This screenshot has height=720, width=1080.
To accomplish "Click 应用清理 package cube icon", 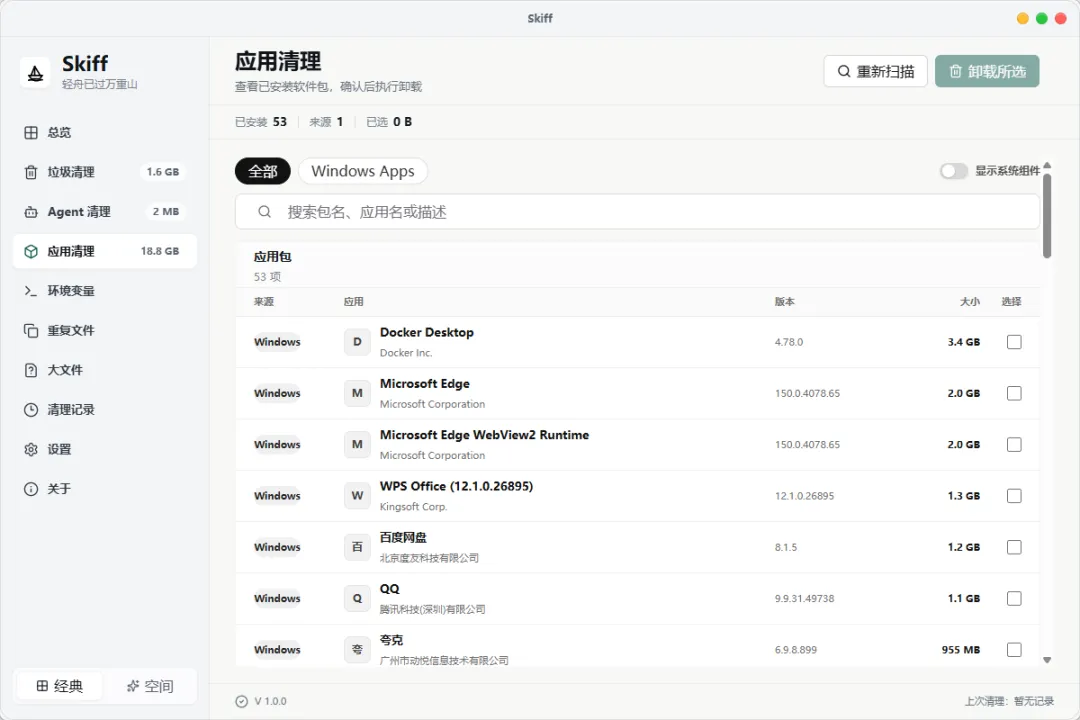I will tap(31, 251).
